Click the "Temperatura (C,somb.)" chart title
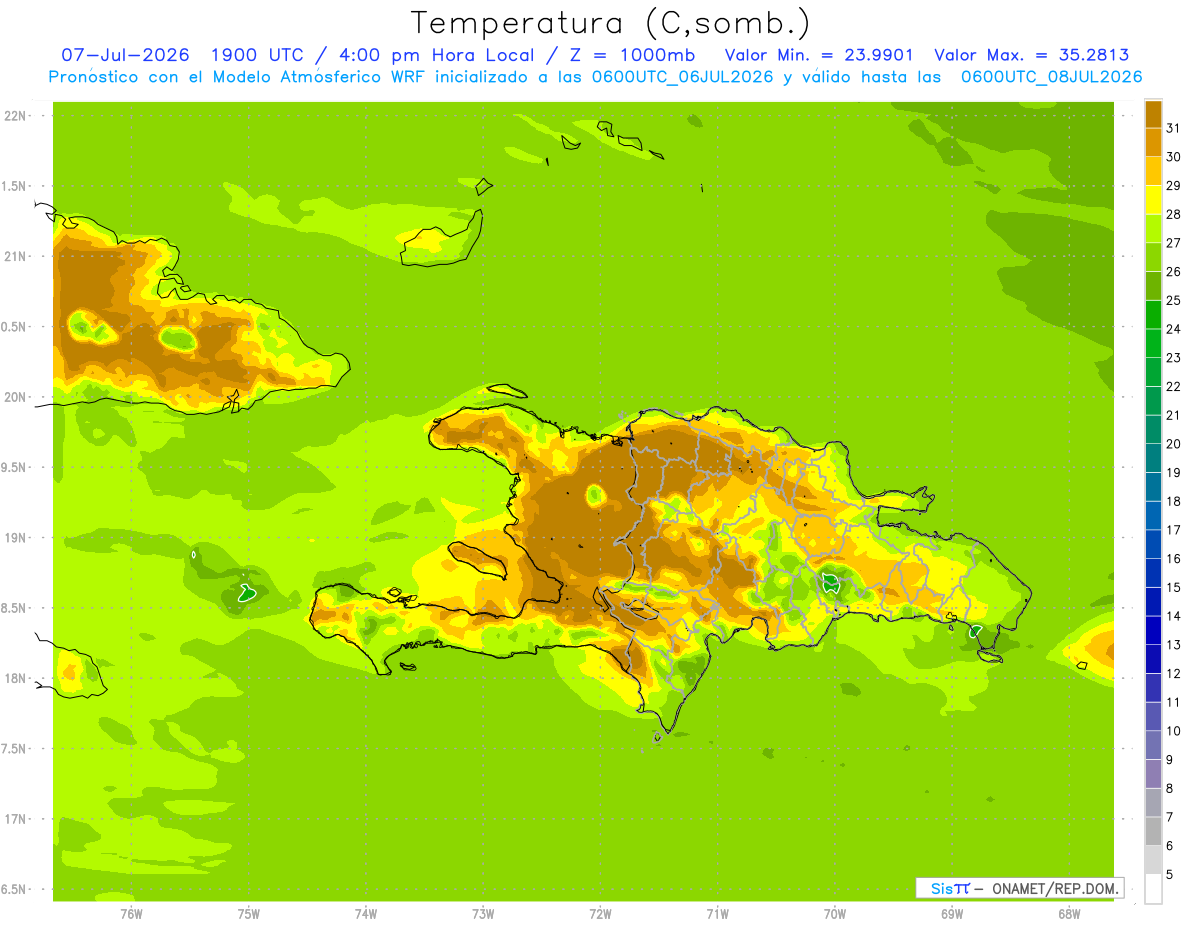Image resolution: width=1200 pixels, height=927 pixels. (609, 23)
